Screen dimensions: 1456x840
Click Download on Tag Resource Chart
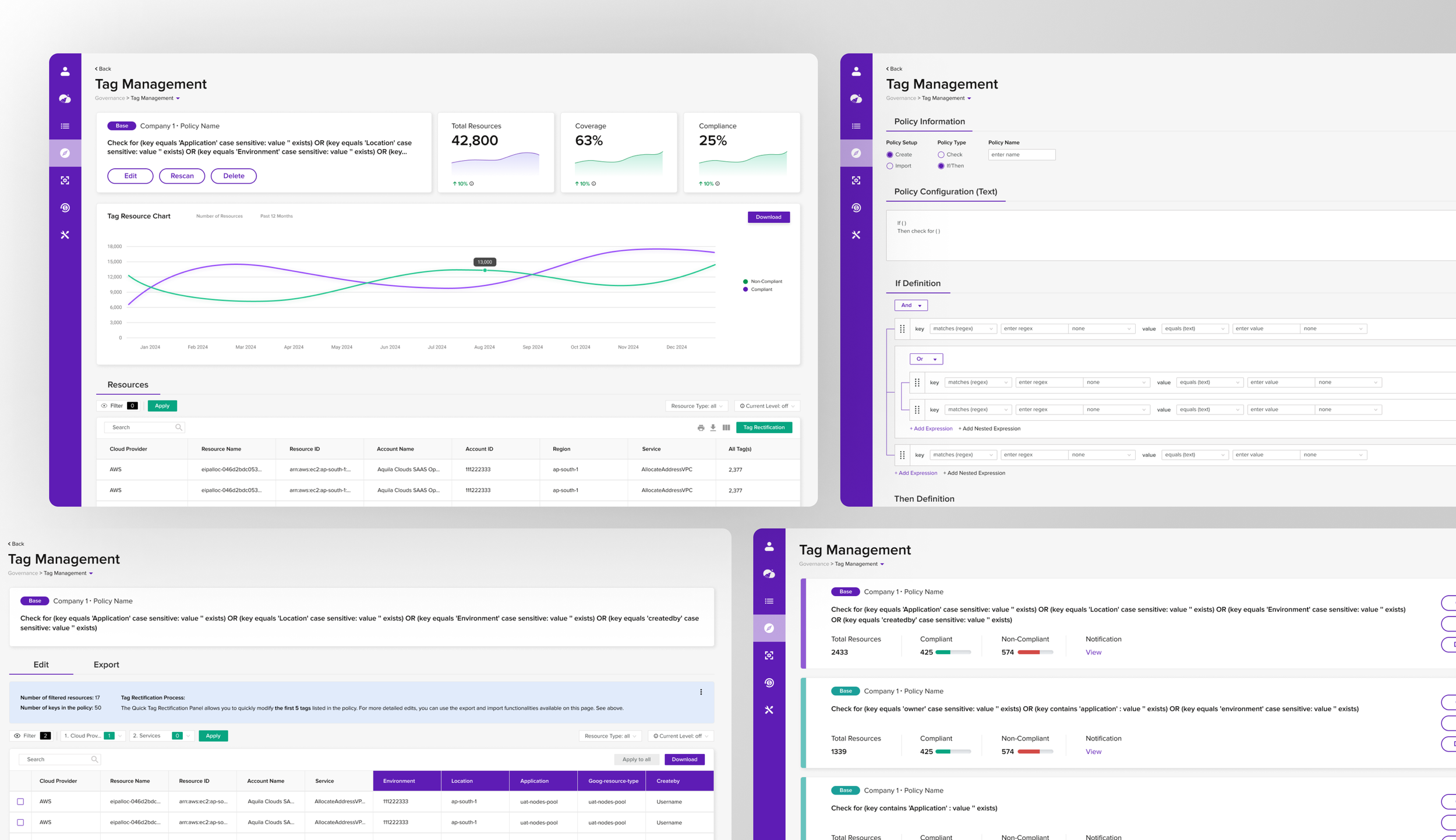768,217
